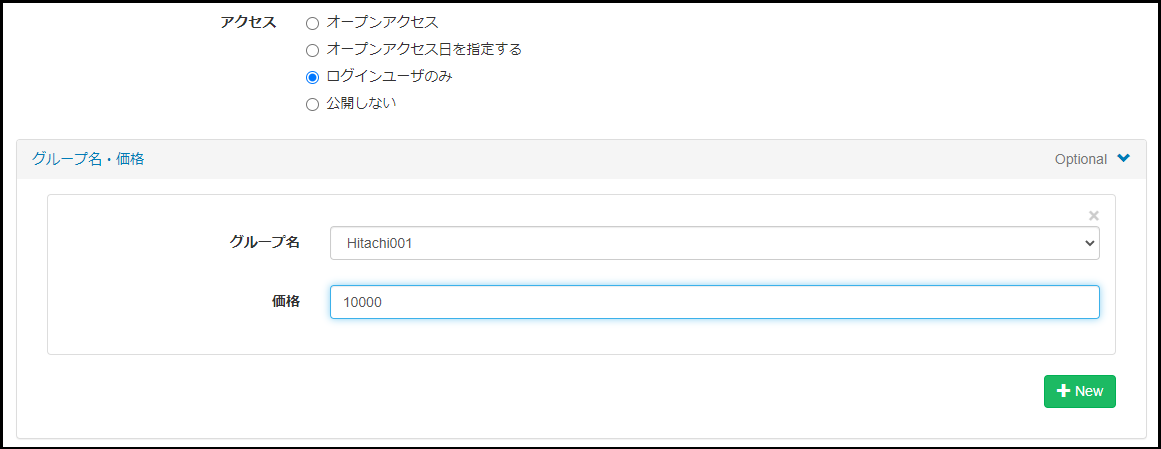This screenshot has width=1161, height=449.
Task: Select the 公開しない radio button
Action: pyautogui.click(x=312, y=104)
